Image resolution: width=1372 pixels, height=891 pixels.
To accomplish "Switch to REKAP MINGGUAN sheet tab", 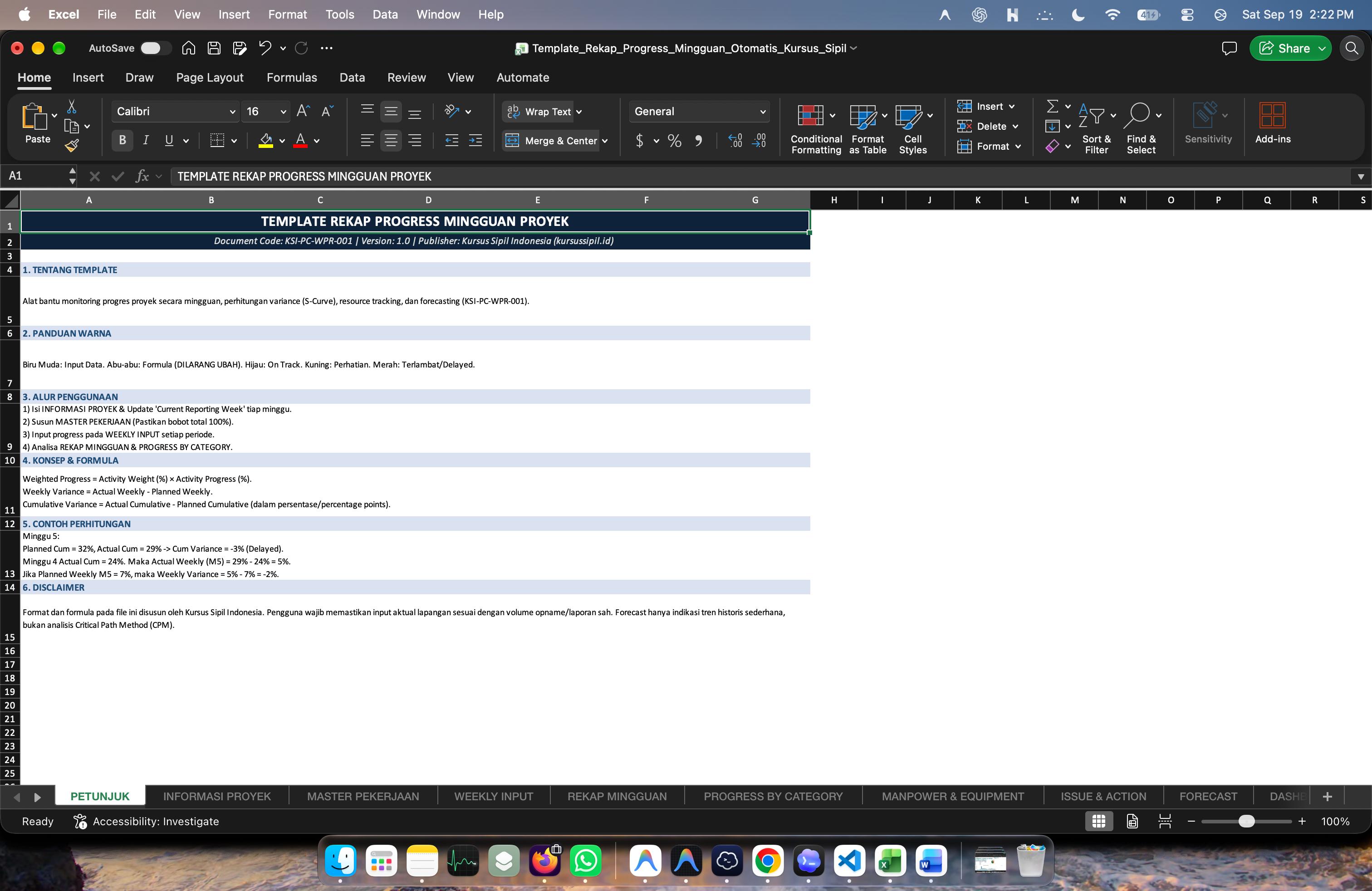I will [x=617, y=797].
